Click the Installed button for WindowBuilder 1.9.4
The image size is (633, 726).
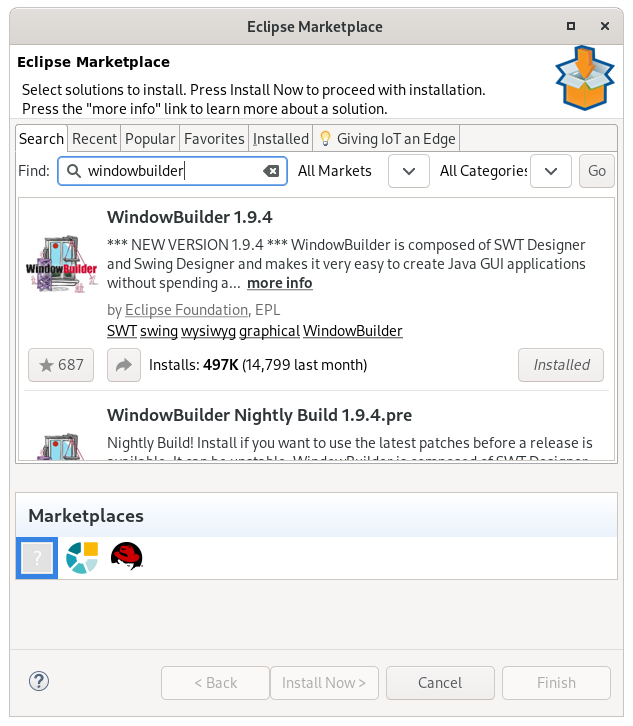[x=561, y=365]
